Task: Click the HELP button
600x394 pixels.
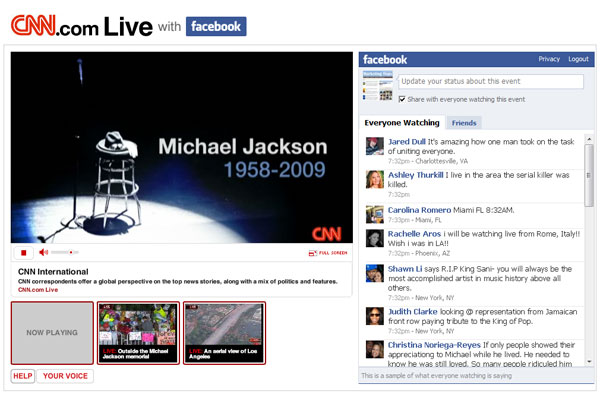Action: coord(23,376)
